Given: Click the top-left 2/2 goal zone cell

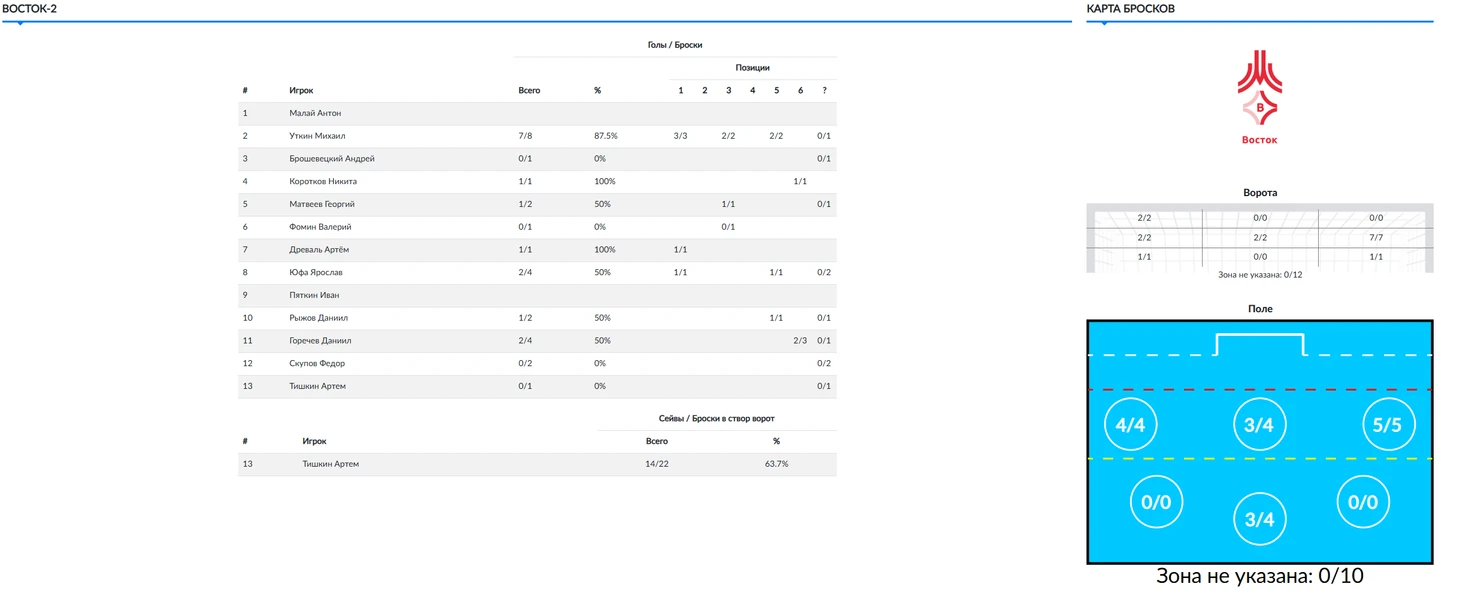Looking at the screenshot, I should click(1144, 218).
